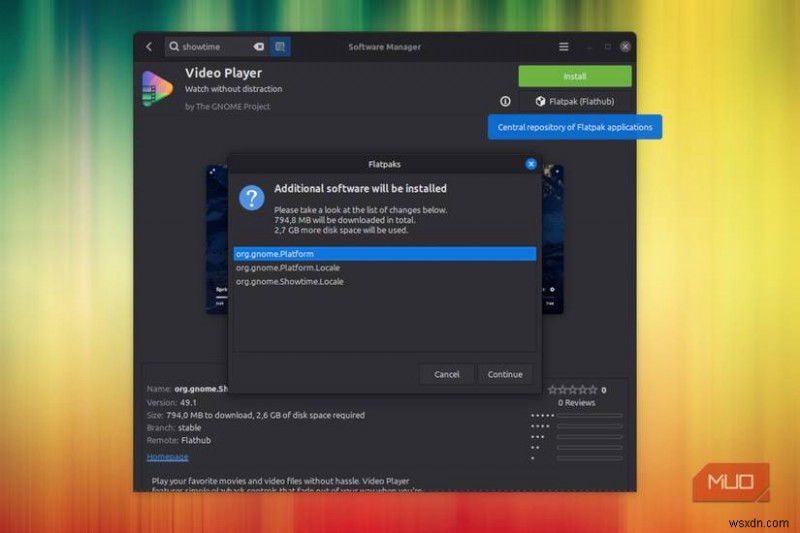
Task: Click the green Install button
Action: [x=575, y=77]
